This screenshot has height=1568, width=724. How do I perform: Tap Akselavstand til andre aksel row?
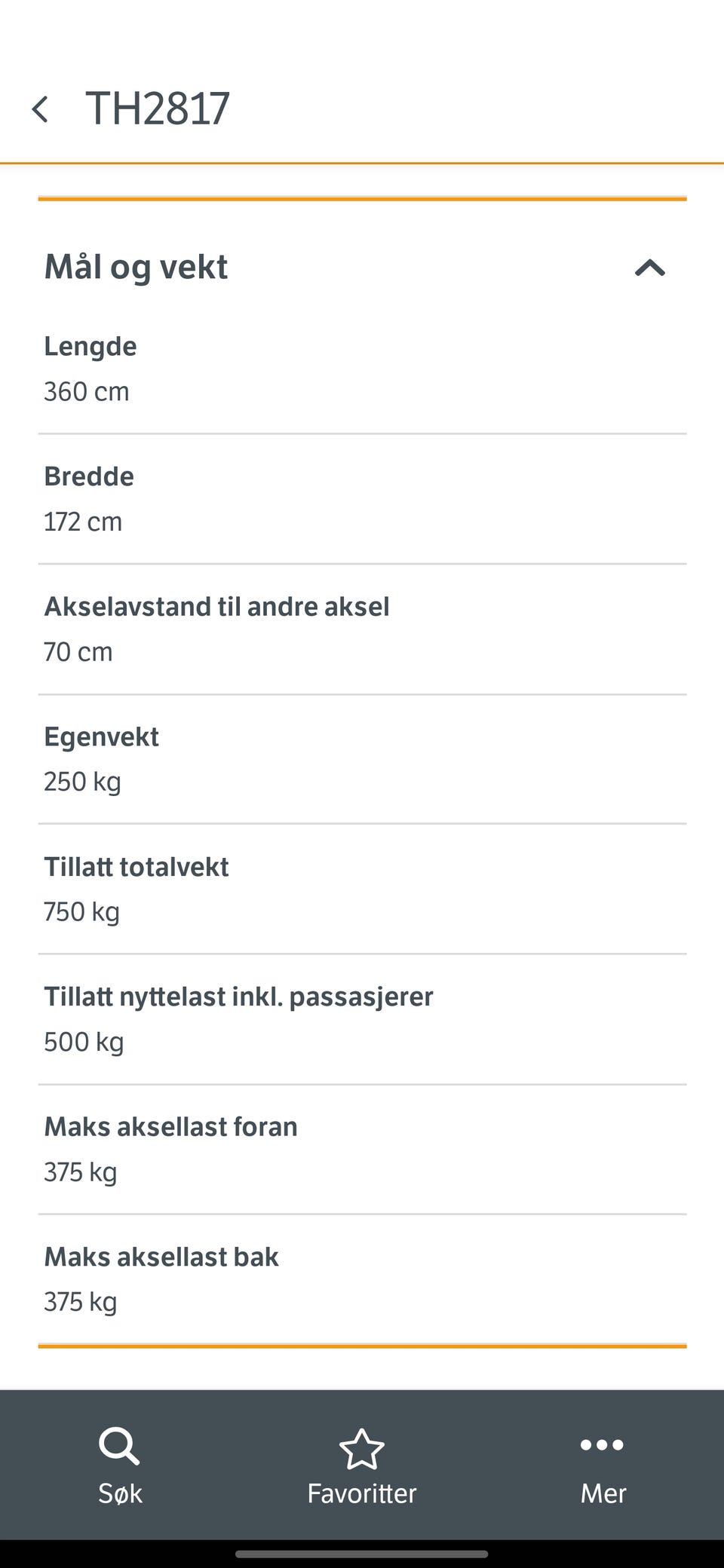362,629
